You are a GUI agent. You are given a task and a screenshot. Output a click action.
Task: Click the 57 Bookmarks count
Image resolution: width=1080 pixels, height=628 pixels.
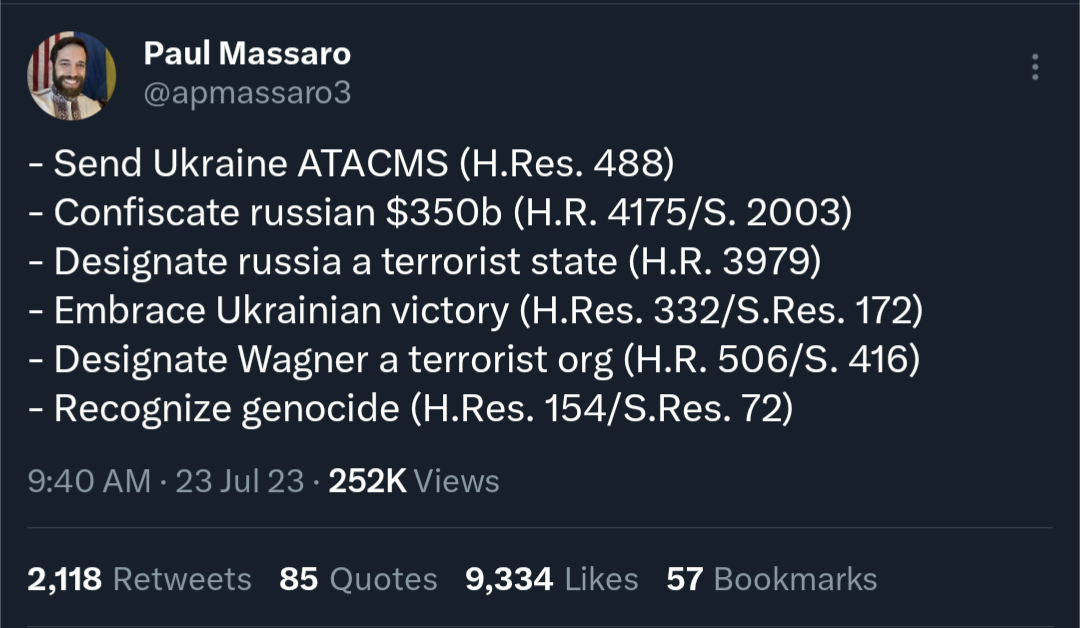[x=771, y=579]
